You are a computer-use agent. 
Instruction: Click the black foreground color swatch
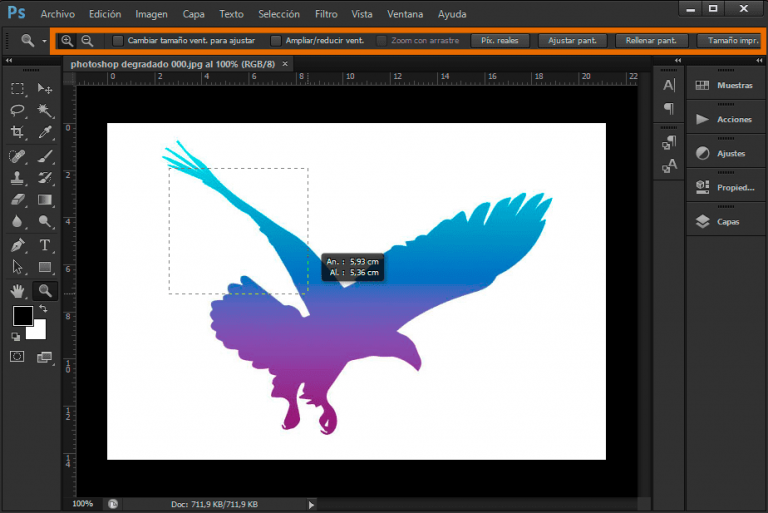(21, 315)
